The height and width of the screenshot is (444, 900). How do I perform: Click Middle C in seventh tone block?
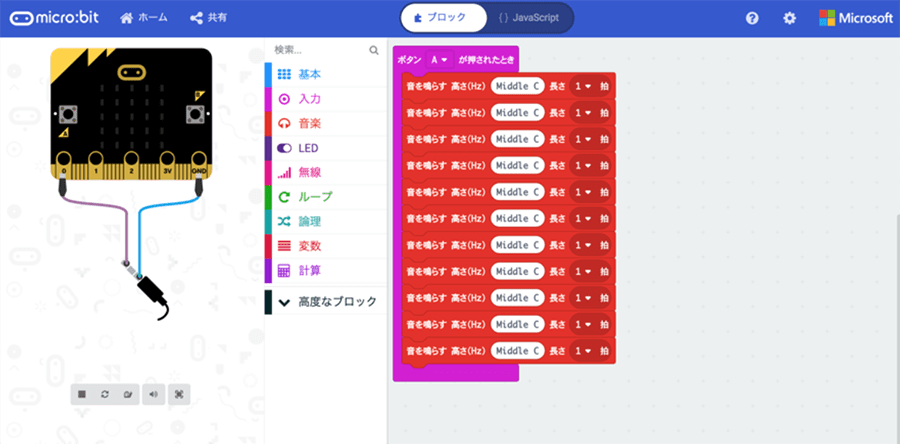[x=517, y=245]
